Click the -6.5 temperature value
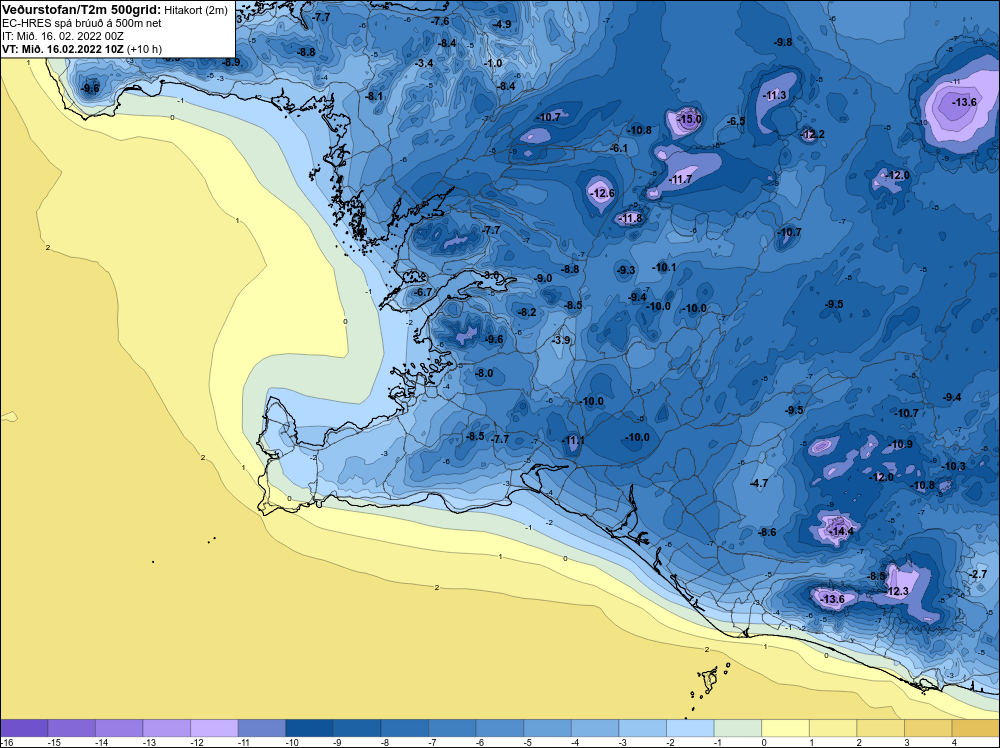Screen dimensions: 1000x748 tap(736, 121)
